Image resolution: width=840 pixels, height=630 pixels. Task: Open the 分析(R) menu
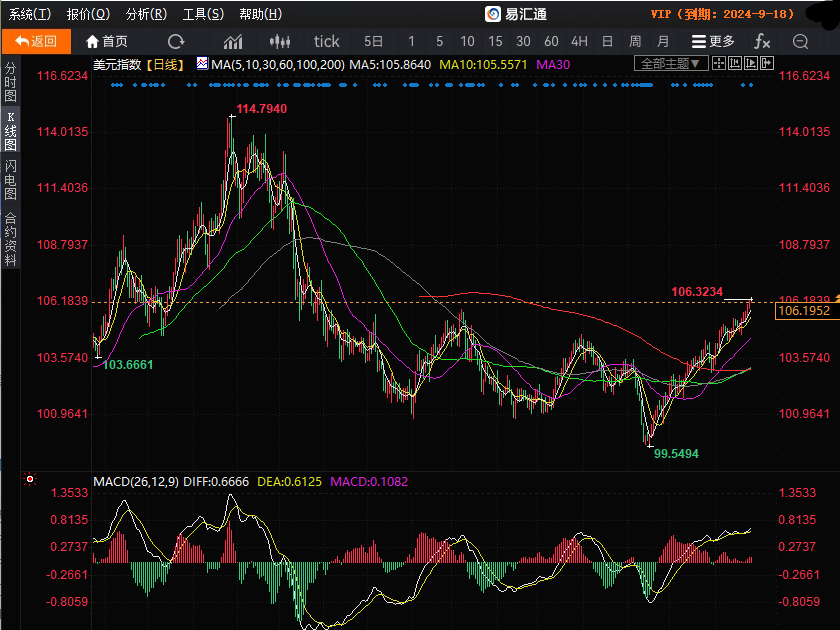pos(146,14)
